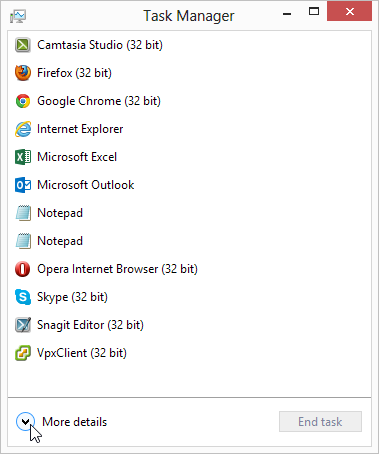Select the Camtasia Studio icon
This screenshot has width=379, height=454.
23,45
